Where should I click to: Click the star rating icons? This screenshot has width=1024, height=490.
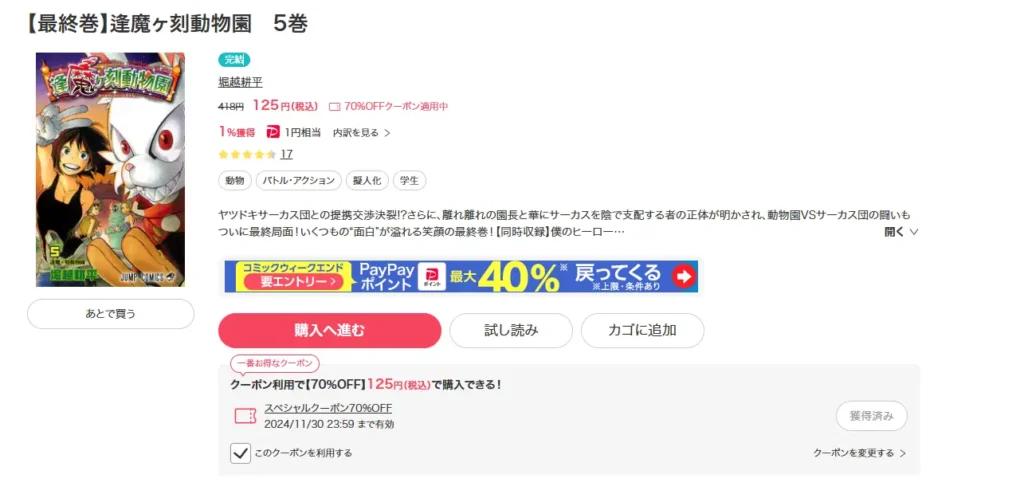[x=247, y=155]
